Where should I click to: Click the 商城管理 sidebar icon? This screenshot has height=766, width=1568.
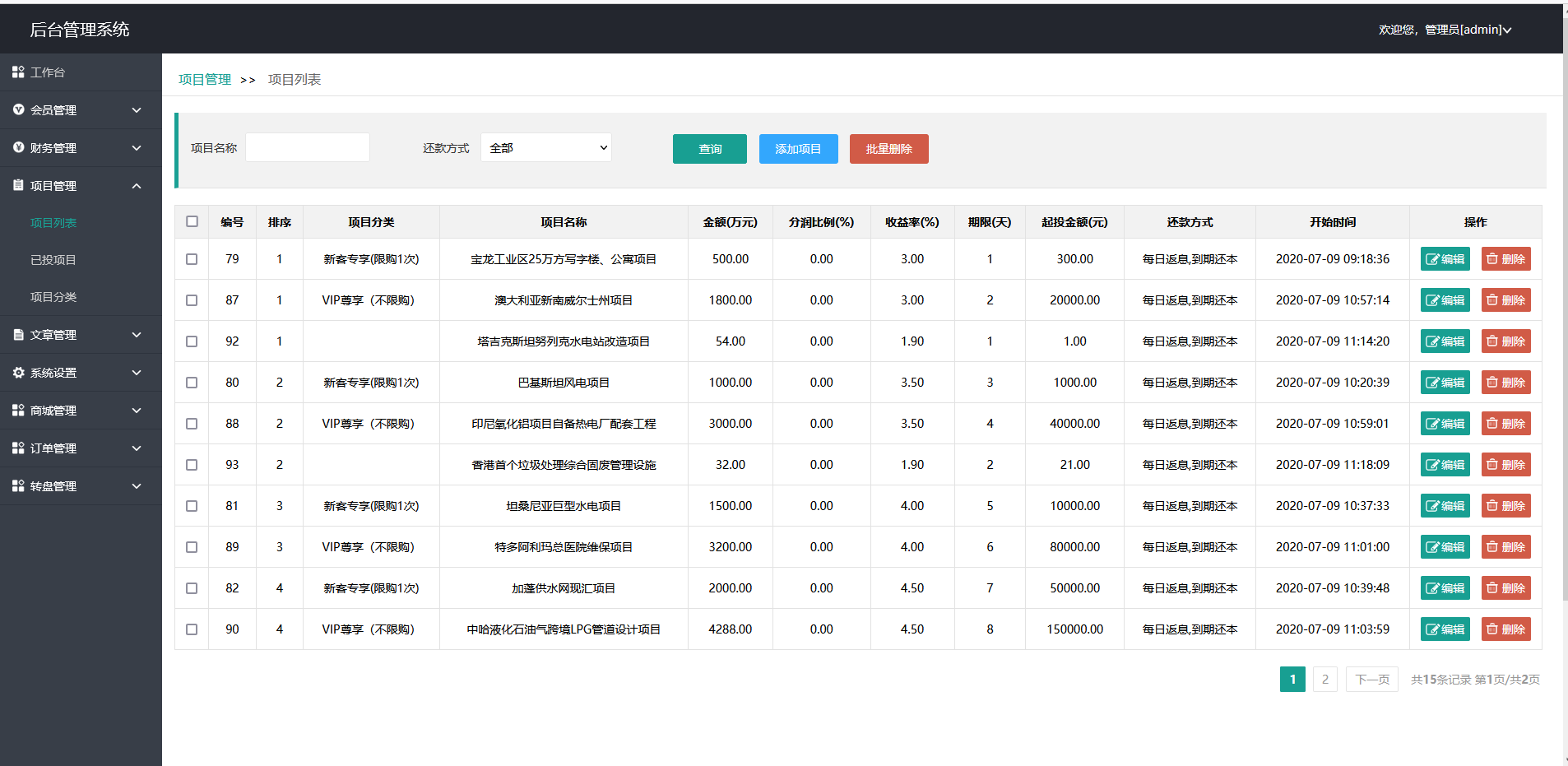tap(18, 411)
